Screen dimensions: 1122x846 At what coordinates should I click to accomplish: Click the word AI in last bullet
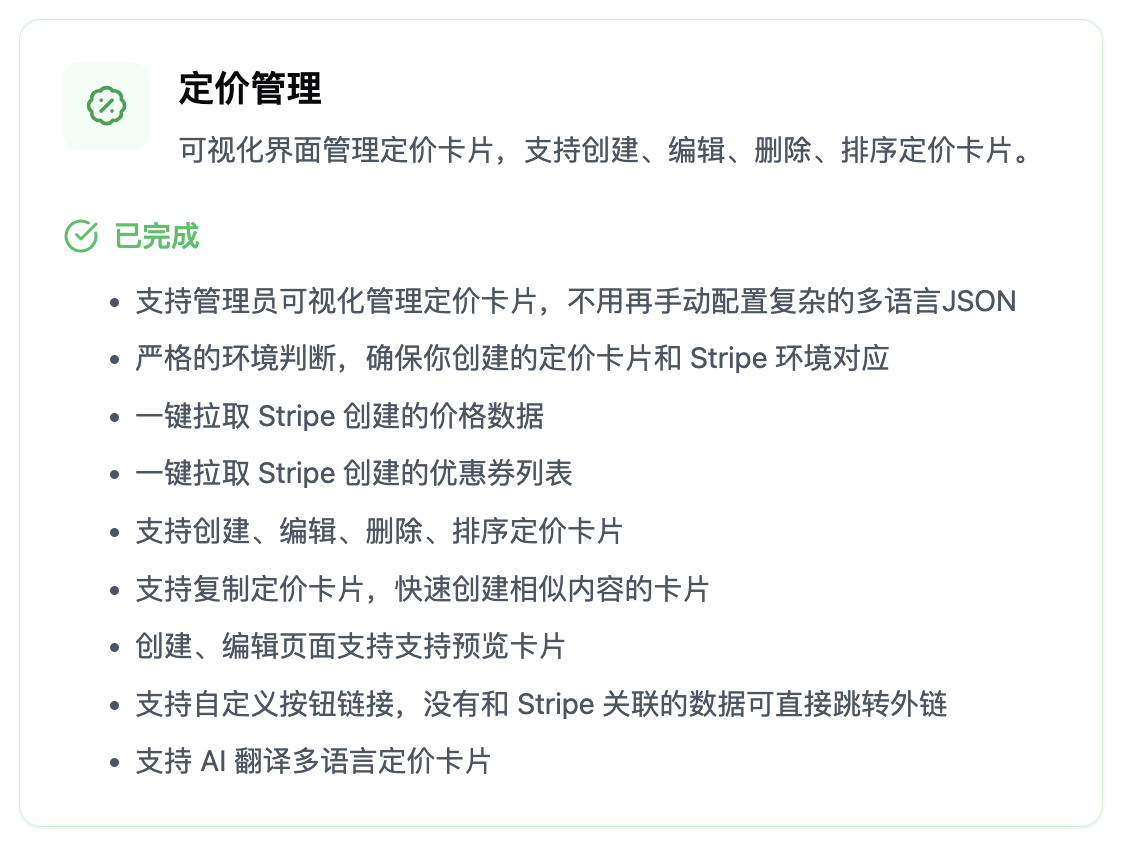point(213,762)
